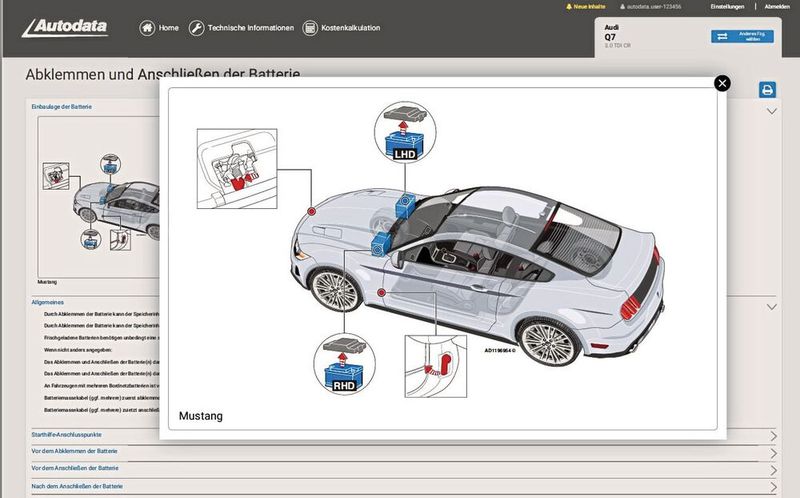The width and height of the screenshot is (800, 498).
Task: Click the upper blue battery on car
Action: pos(406,205)
